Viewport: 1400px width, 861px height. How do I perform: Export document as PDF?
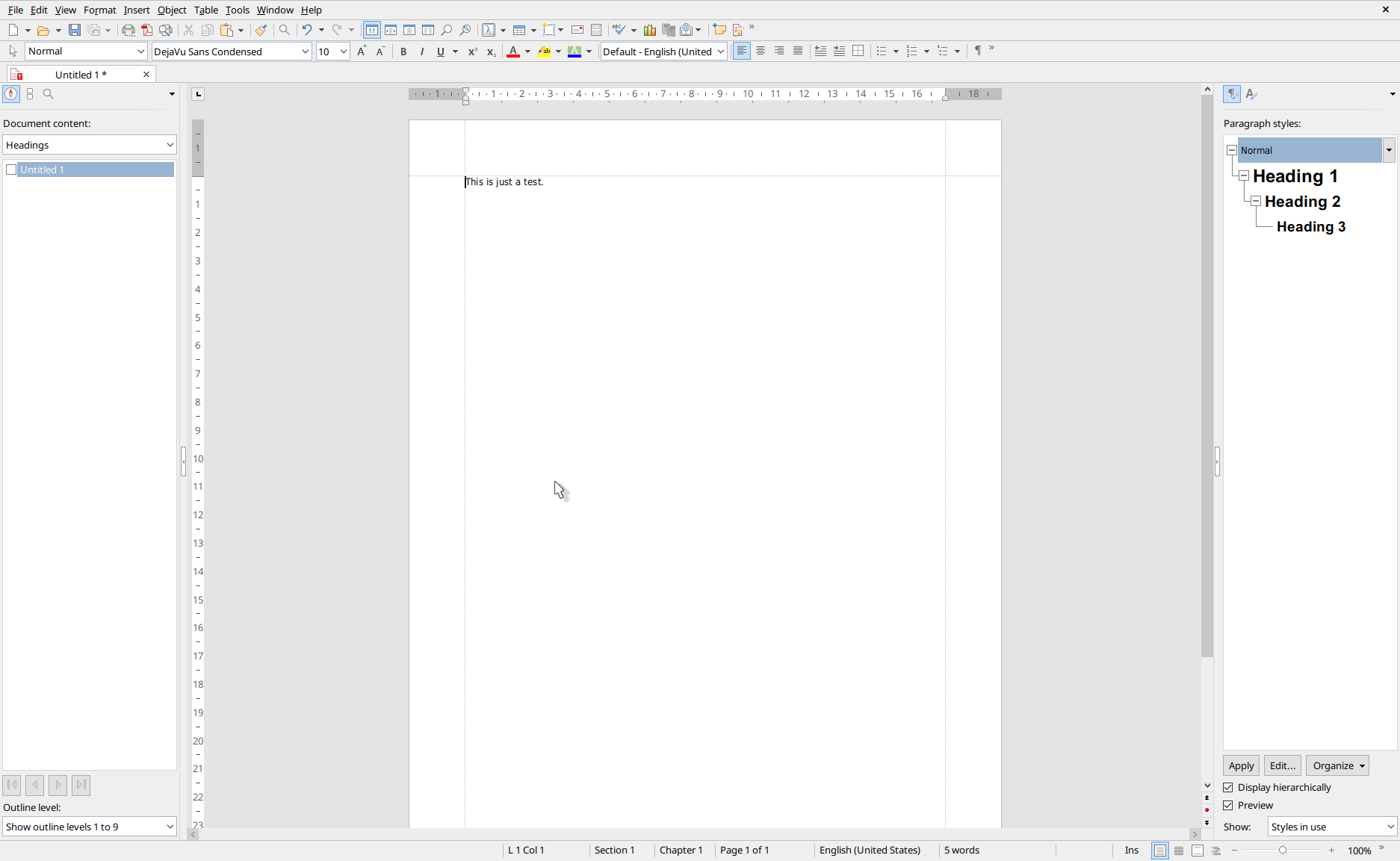[x=147, y=30]
